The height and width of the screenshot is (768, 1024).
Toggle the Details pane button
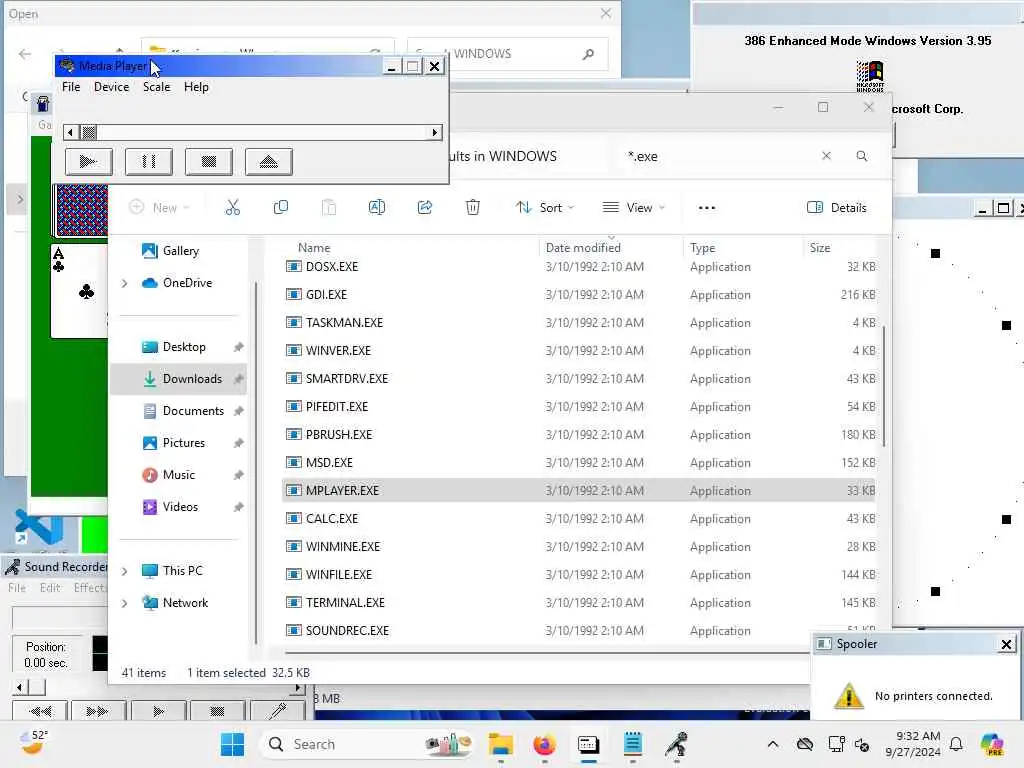tap(837, 208)
